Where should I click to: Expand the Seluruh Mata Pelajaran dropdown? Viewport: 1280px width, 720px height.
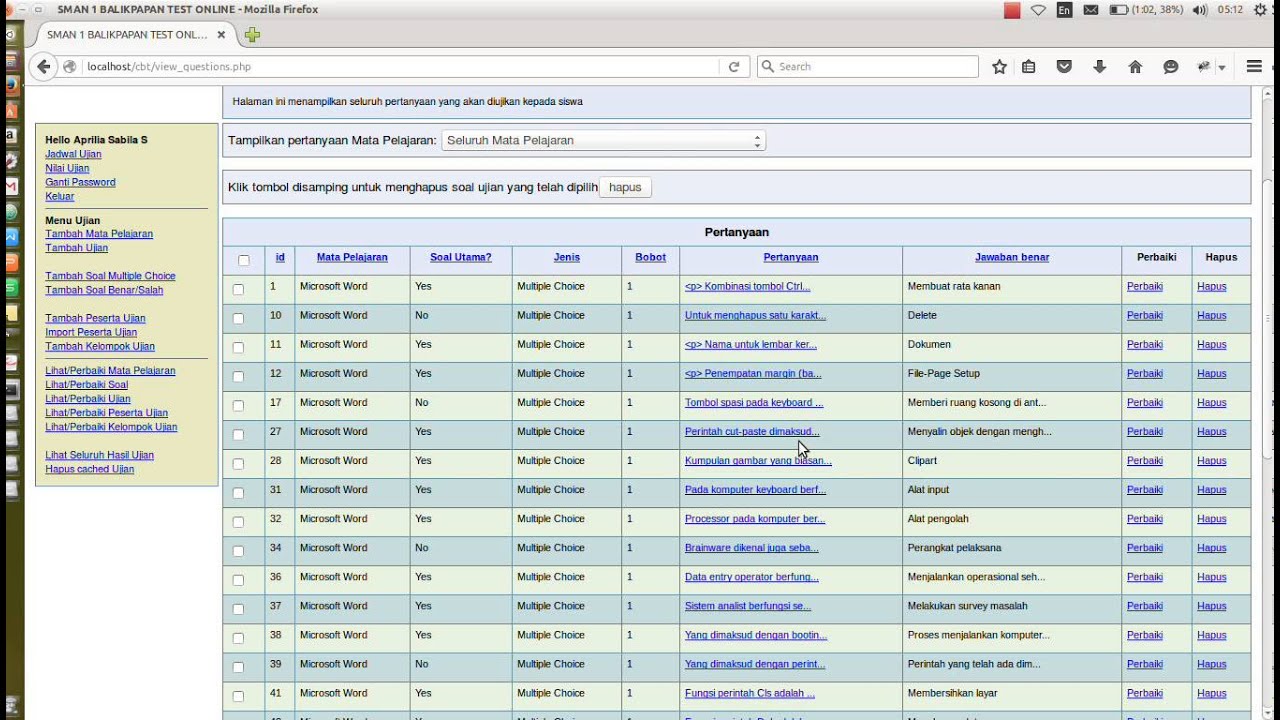point(604,141)
